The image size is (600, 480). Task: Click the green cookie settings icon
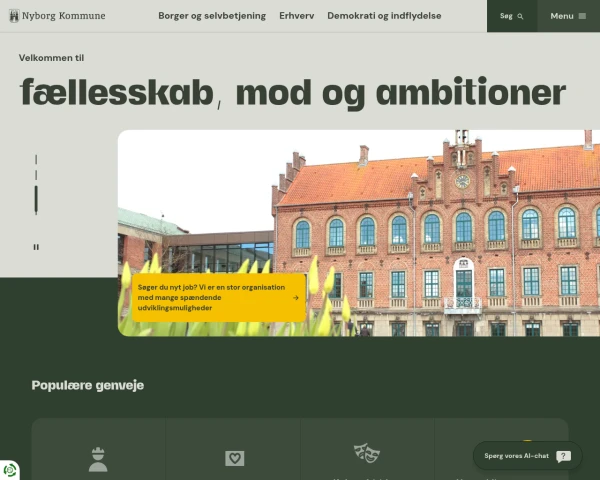click(10, 470)
